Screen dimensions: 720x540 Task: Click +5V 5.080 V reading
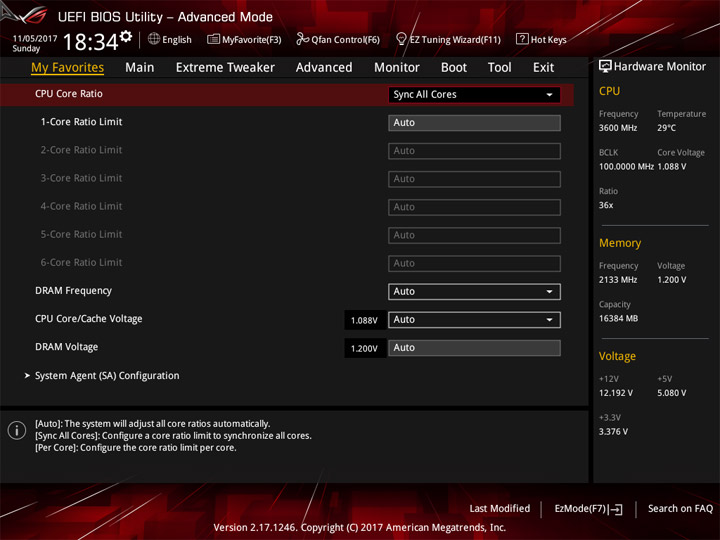point(671,393)
